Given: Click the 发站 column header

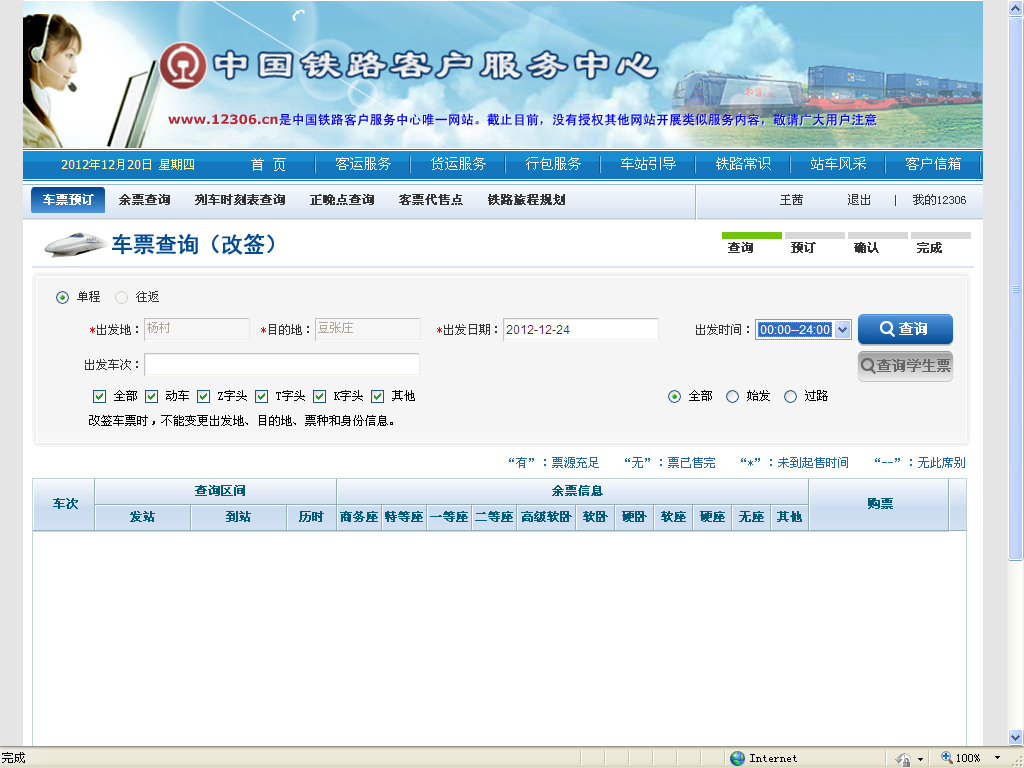Looking at the screenshot, I should [142, 517].
